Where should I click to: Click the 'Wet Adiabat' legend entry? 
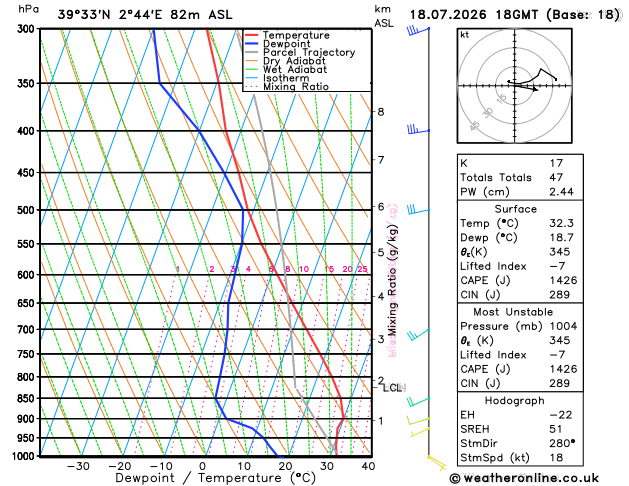[286, 69]
